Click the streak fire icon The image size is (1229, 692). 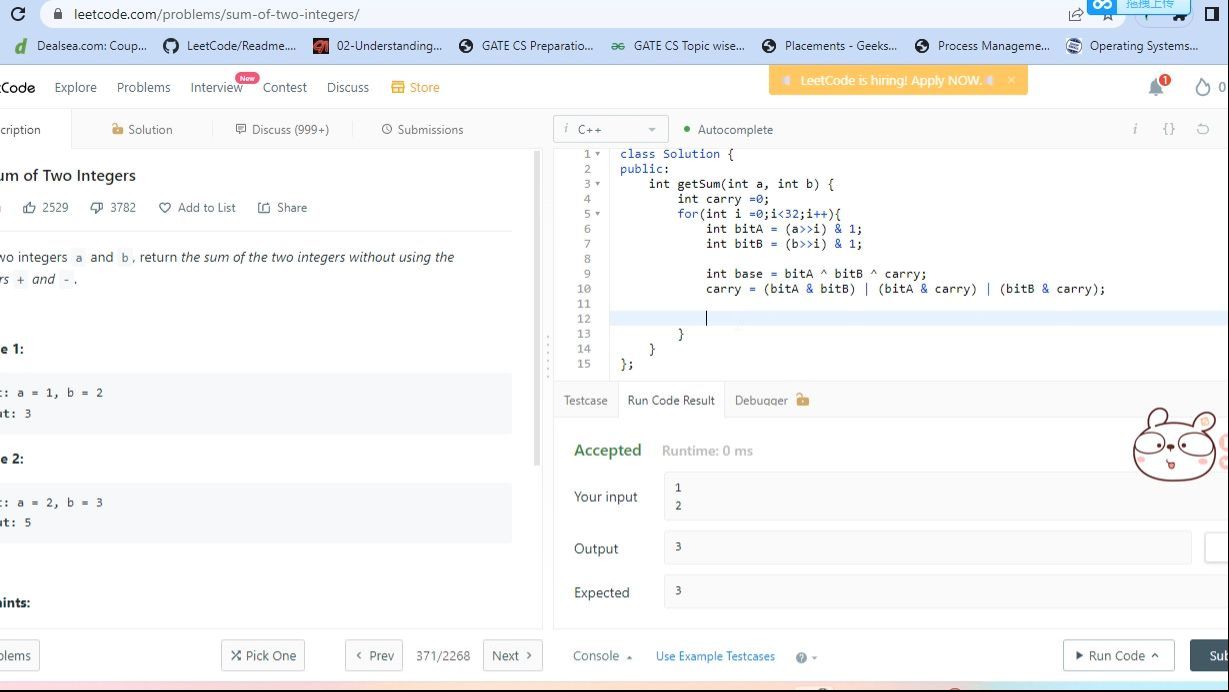pos(1202,88)
